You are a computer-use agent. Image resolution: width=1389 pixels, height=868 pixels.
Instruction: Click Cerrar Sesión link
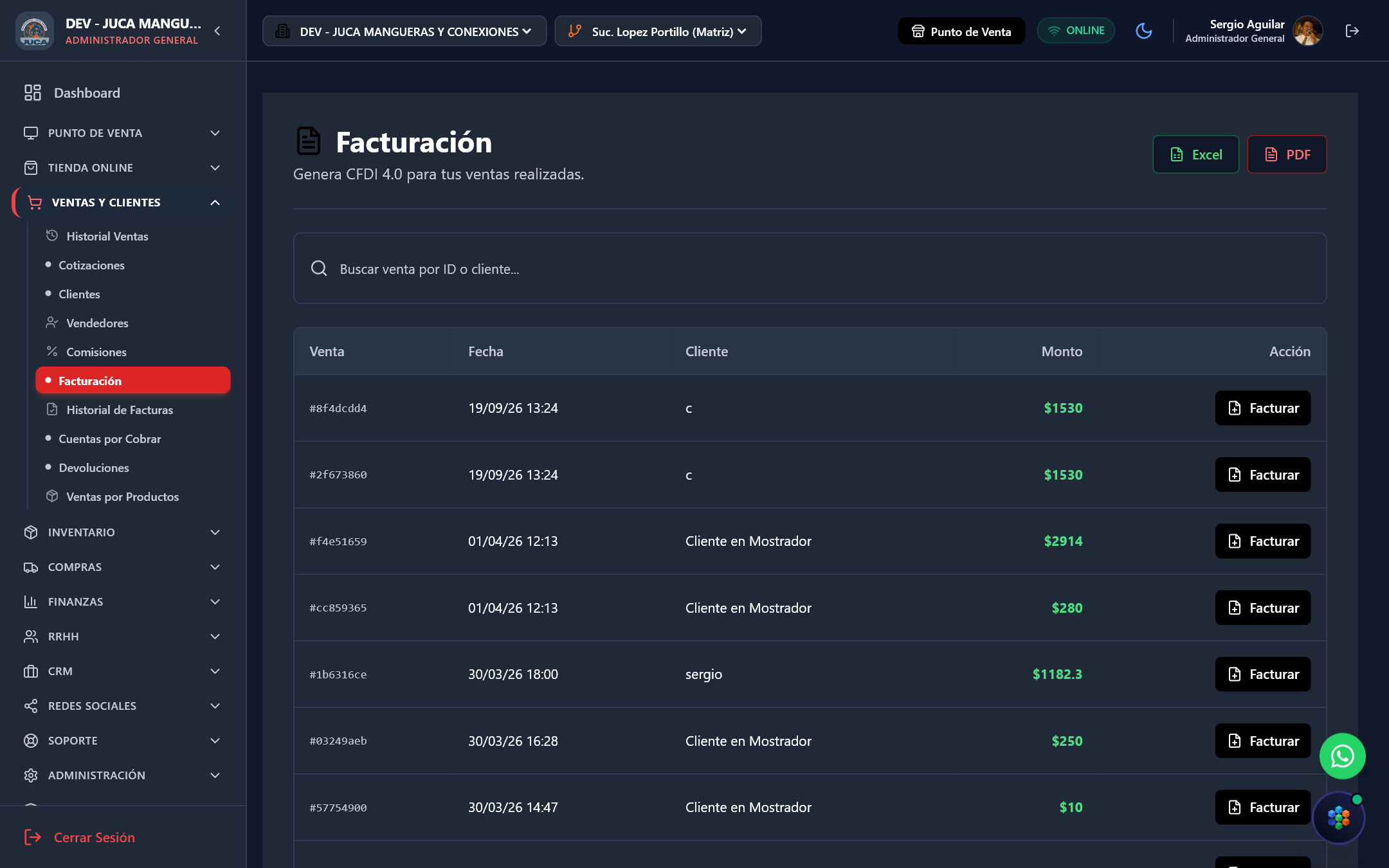(80, 837)
